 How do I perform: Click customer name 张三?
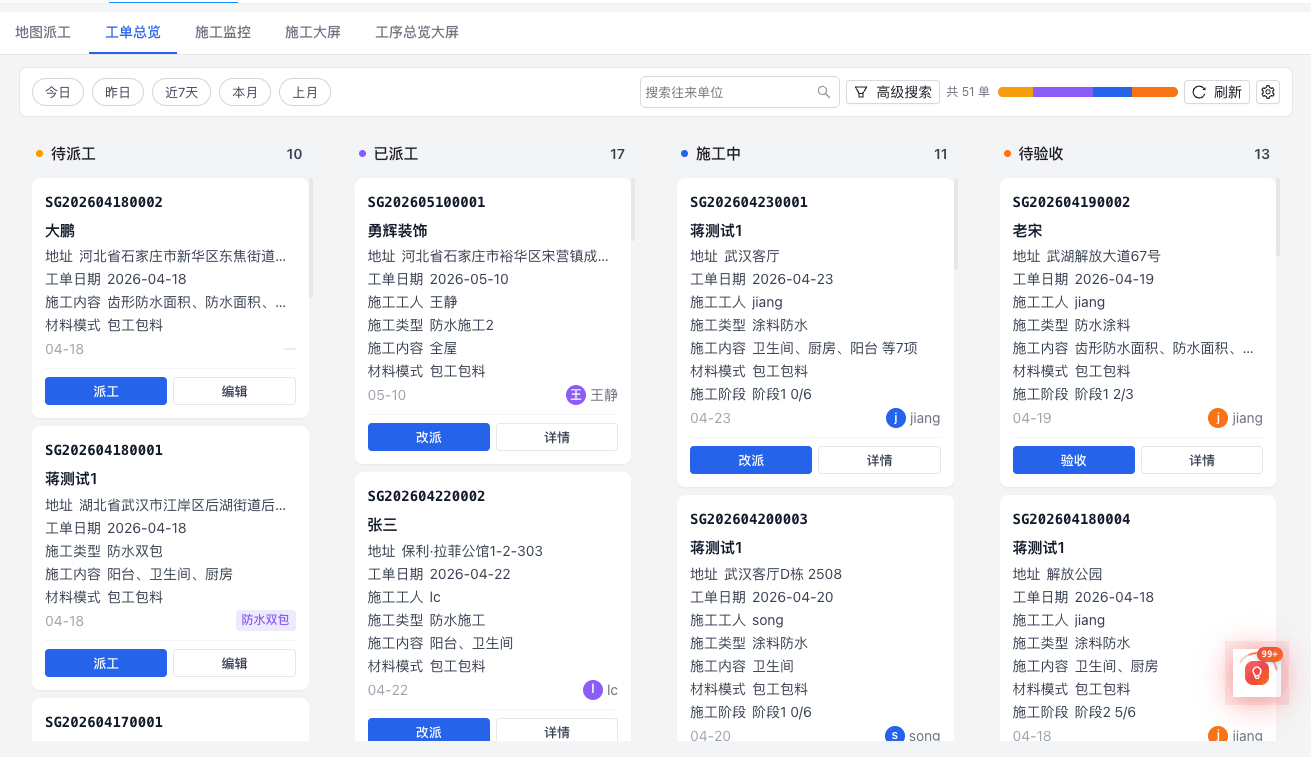point(383,524)
